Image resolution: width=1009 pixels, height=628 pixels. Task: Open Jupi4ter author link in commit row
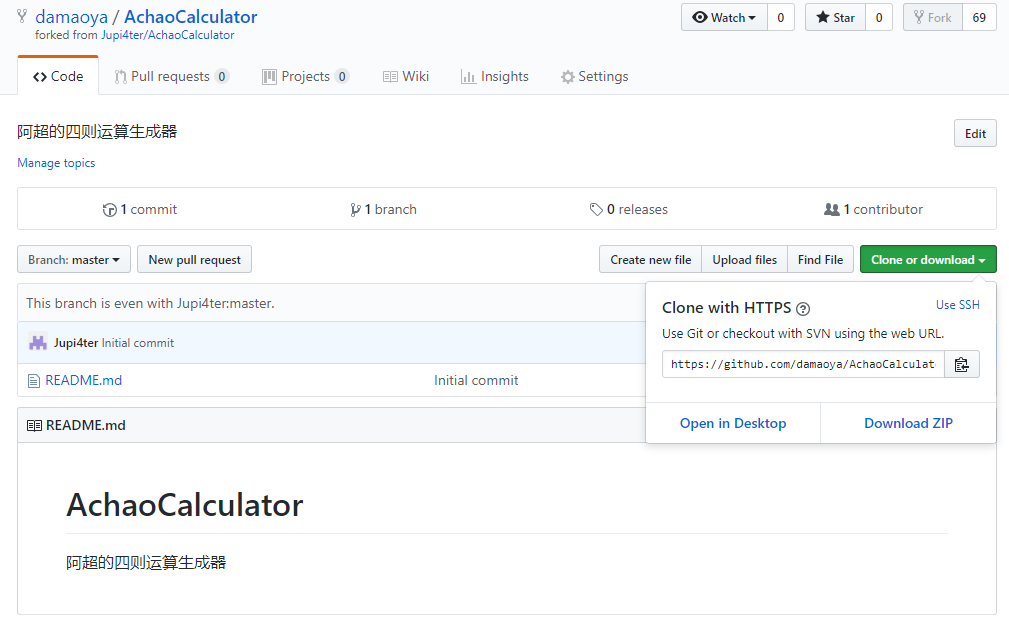tap(76, 343)
